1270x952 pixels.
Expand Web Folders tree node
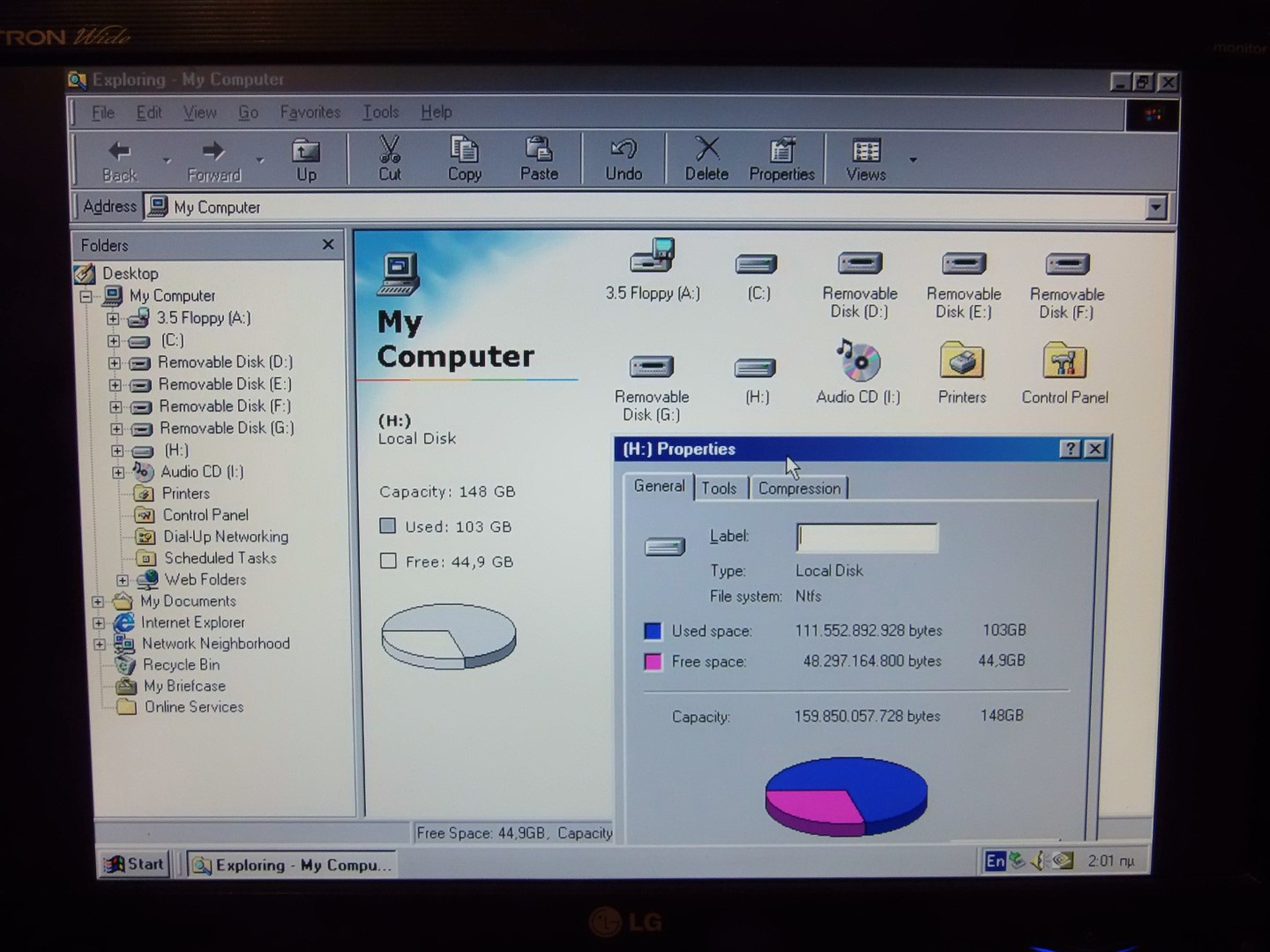pos(123,580)
